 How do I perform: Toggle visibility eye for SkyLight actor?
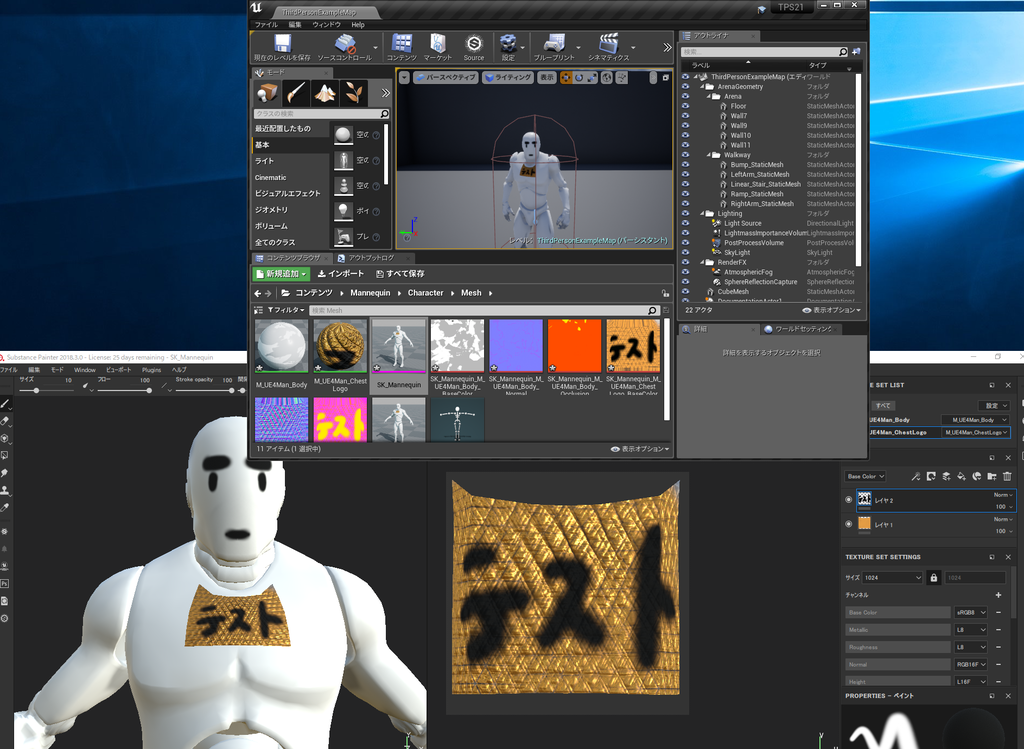pyautogui.click(x=686, y=253)
